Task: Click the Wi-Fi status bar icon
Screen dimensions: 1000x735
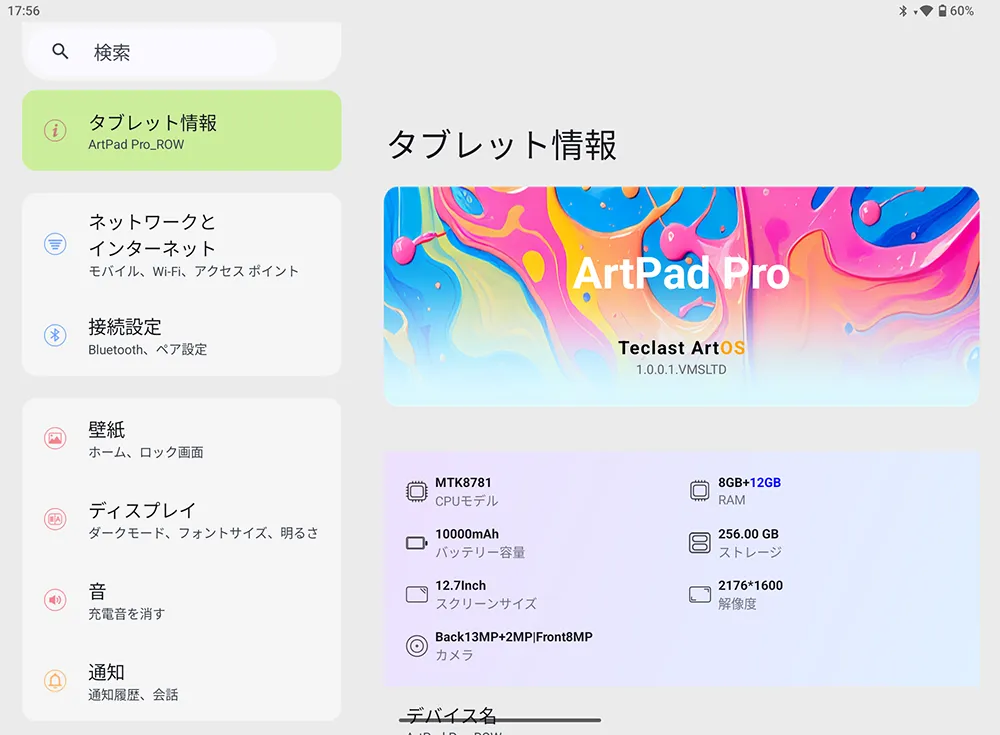Action: click(926, 11)
